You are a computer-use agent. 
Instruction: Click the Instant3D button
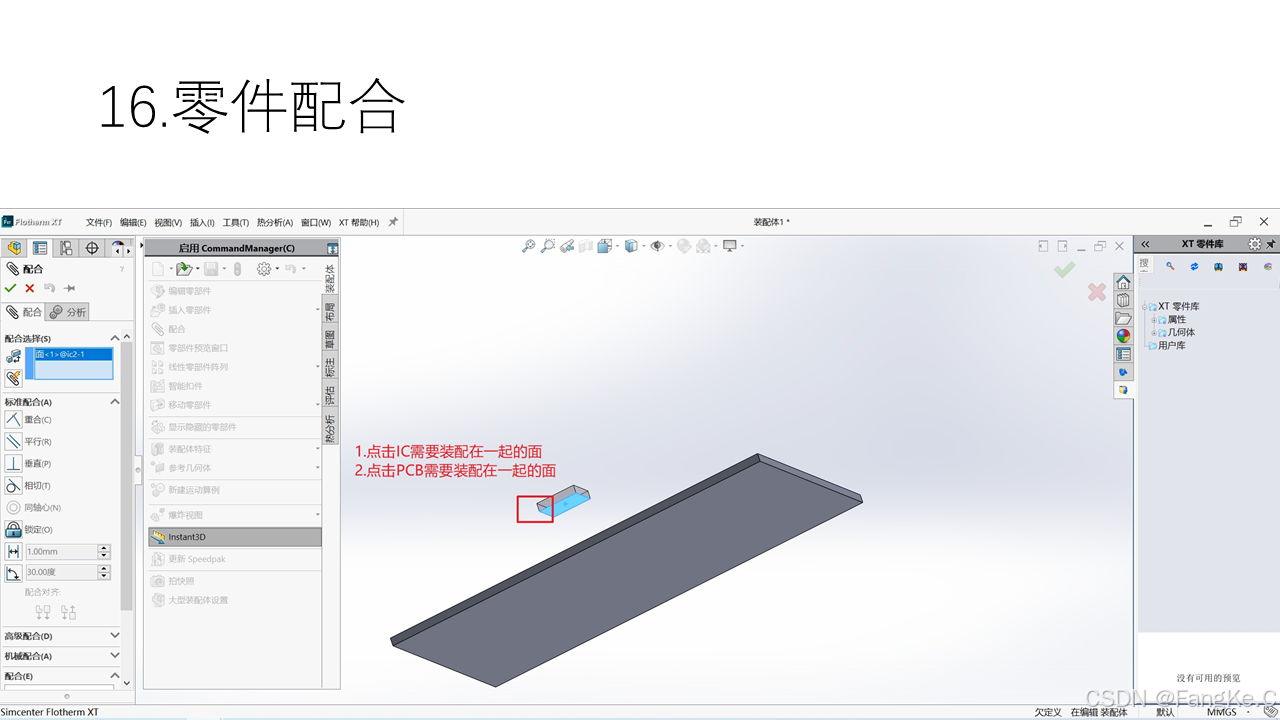[x=235, y=537]
